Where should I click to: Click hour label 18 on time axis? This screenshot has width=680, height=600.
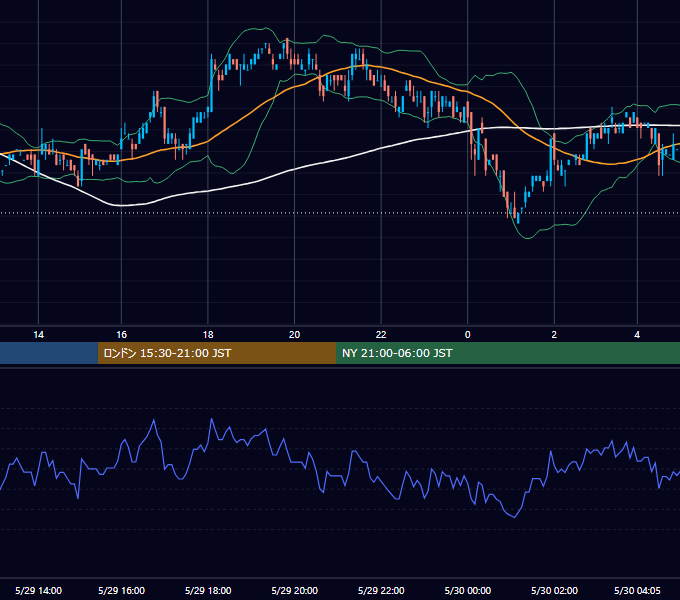[208, 335]
